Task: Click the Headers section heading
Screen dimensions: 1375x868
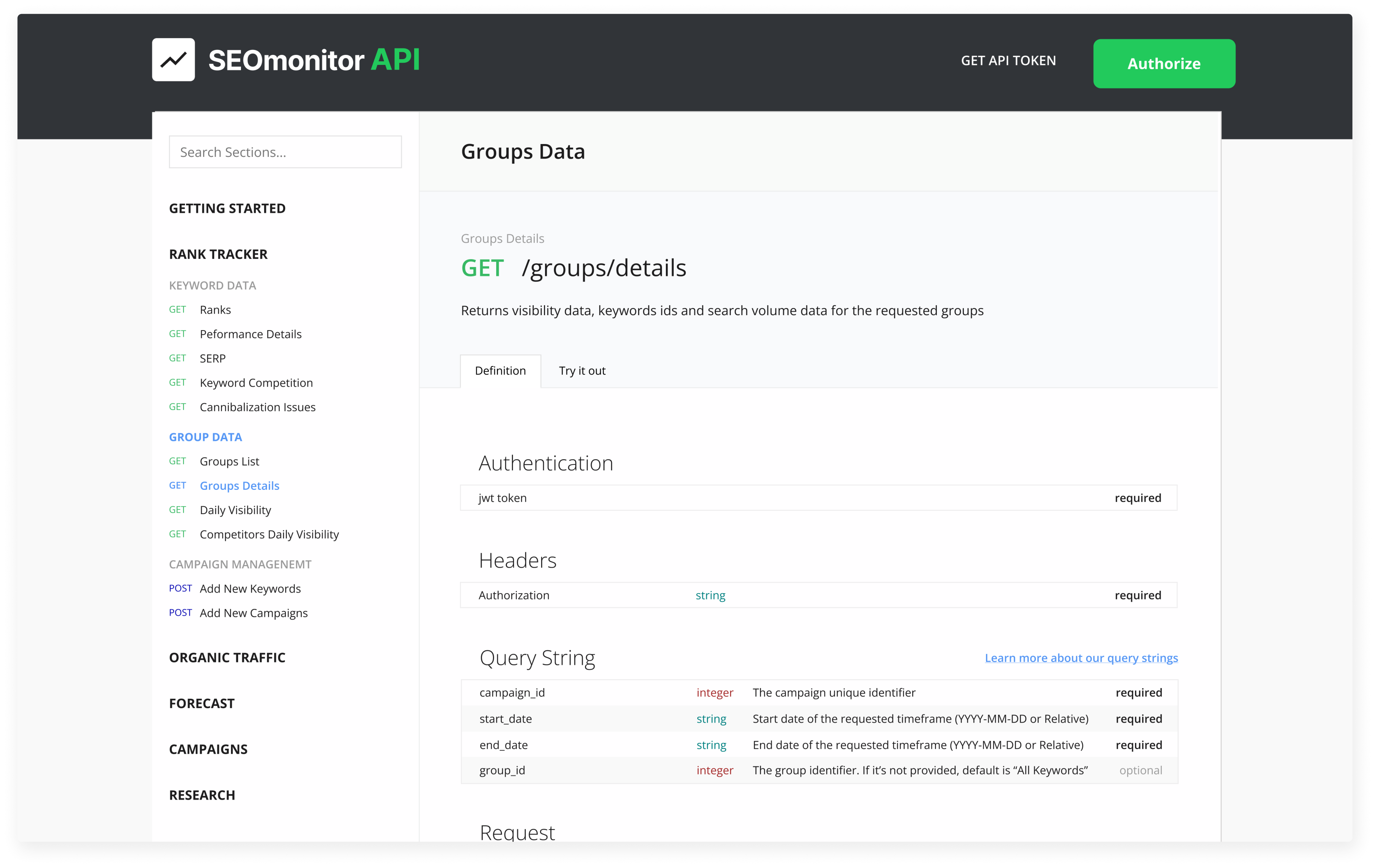Action: (x=517, y=561)
